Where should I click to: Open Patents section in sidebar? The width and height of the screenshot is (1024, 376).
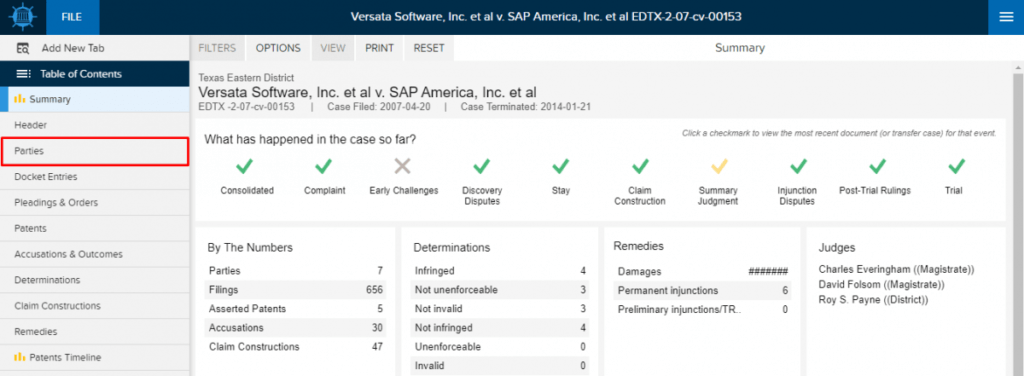coord(95,228)
